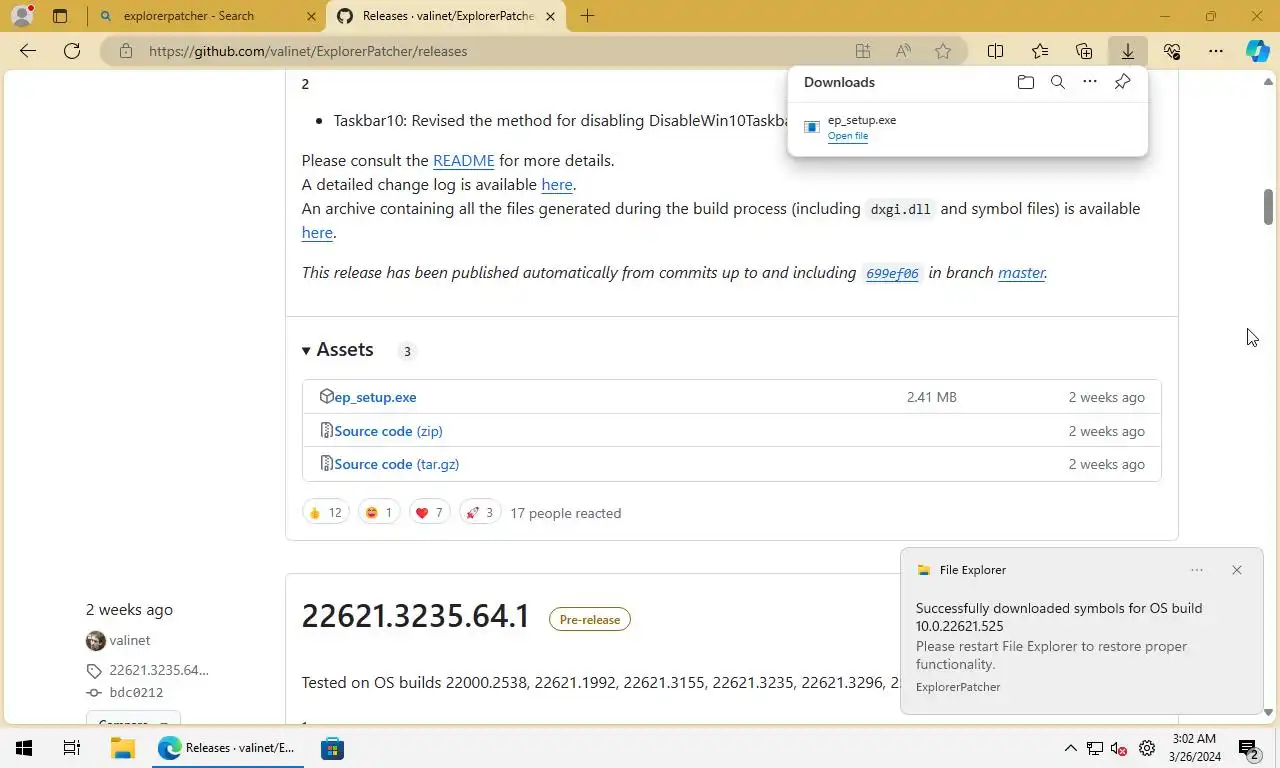1280x768 pixels.
Task: Add this page to favorites star
Action: [943, 51]
